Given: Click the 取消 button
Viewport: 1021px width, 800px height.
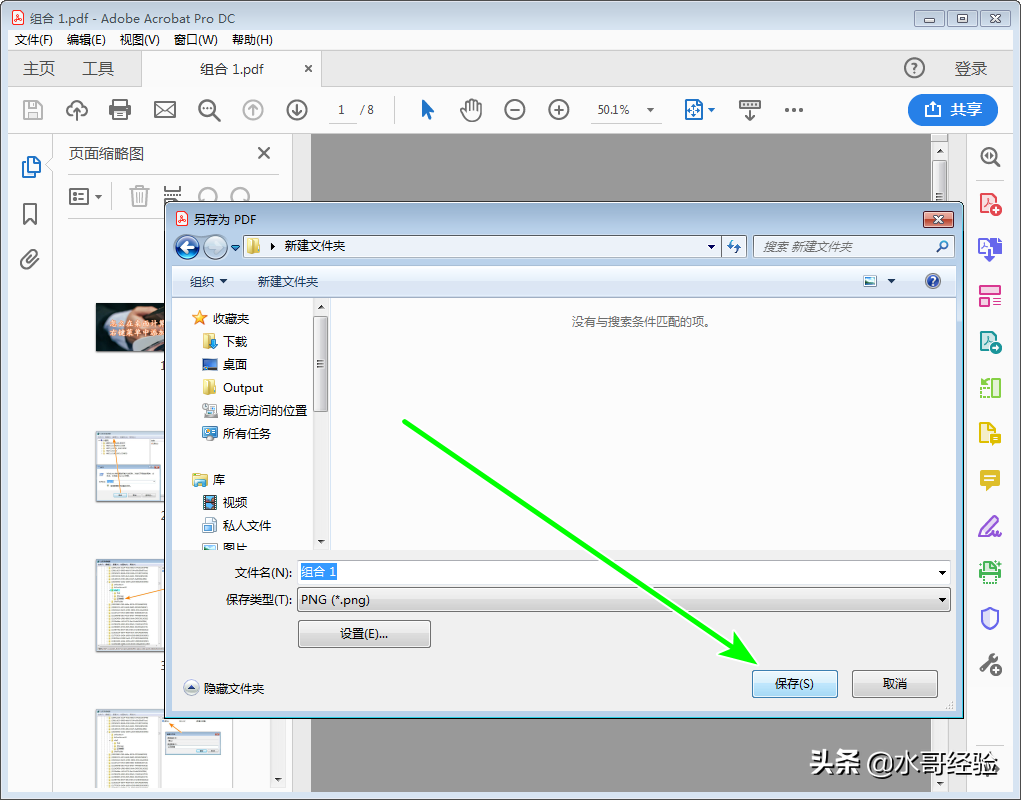Looking at the screenshot, I should [x=895, y=683].
